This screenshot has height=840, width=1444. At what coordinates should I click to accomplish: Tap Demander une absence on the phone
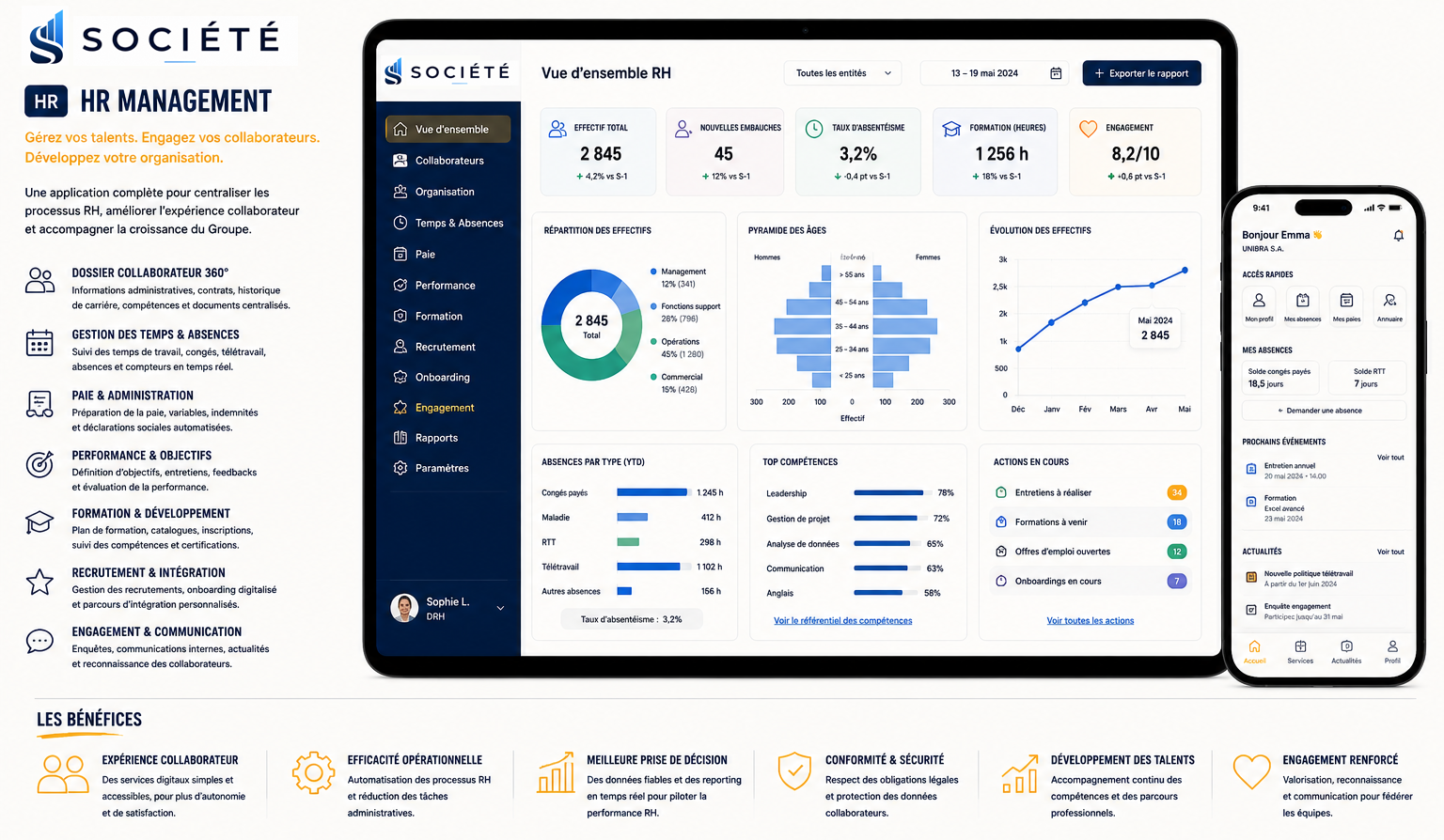coord(1324,411)
